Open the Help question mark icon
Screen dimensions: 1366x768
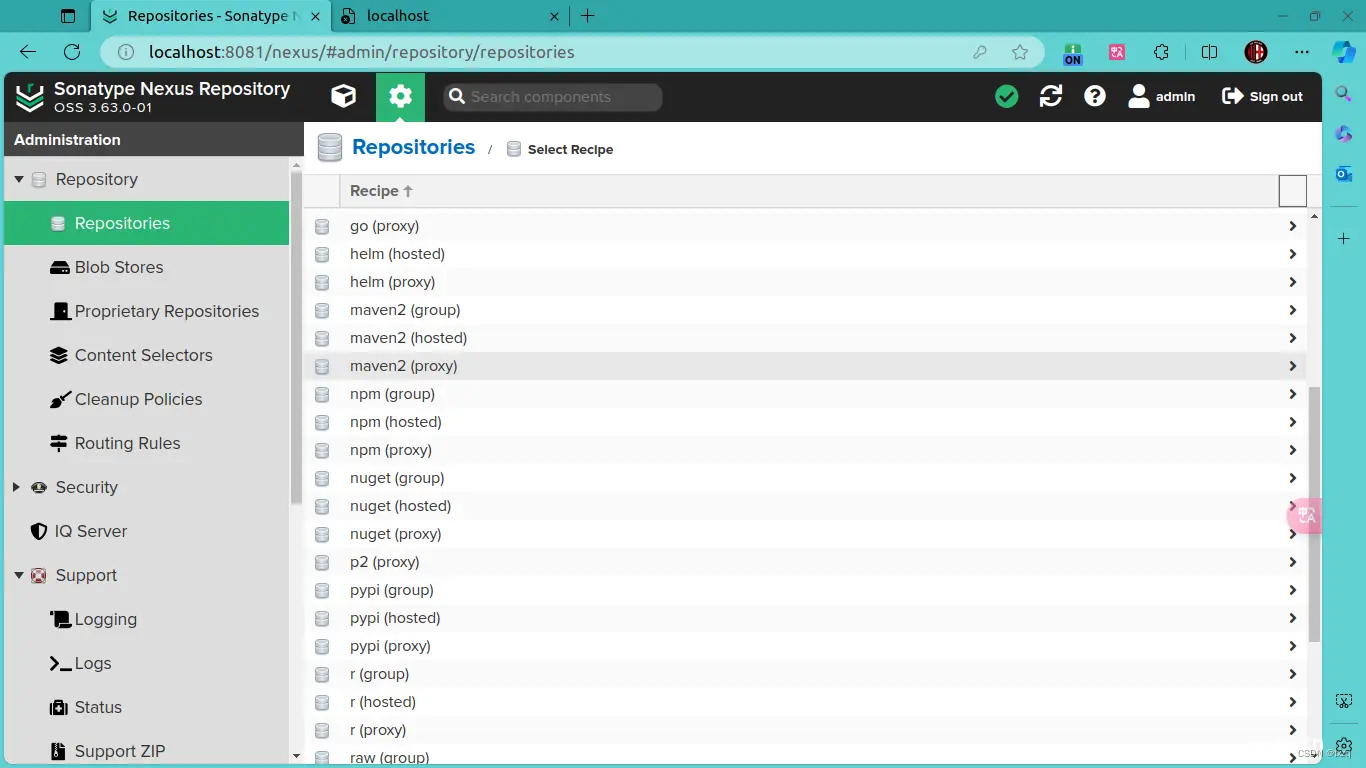click(1095, 96)
